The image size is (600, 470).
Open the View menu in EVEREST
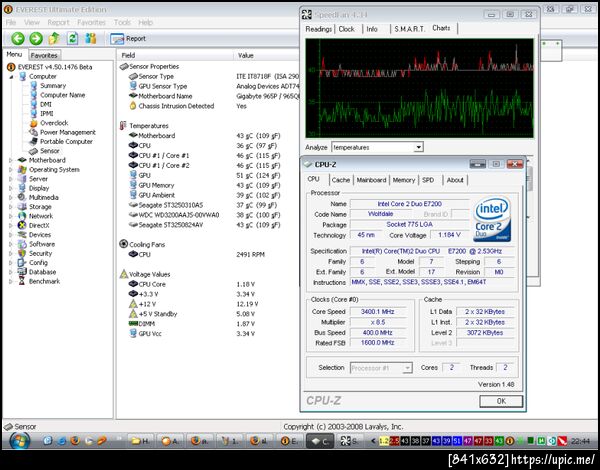click(32, 23)
